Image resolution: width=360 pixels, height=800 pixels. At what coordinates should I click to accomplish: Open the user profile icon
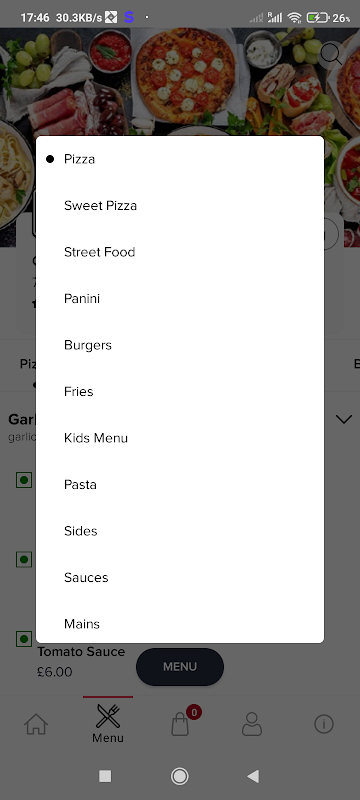pyautogui.click(x=252, y=724)
